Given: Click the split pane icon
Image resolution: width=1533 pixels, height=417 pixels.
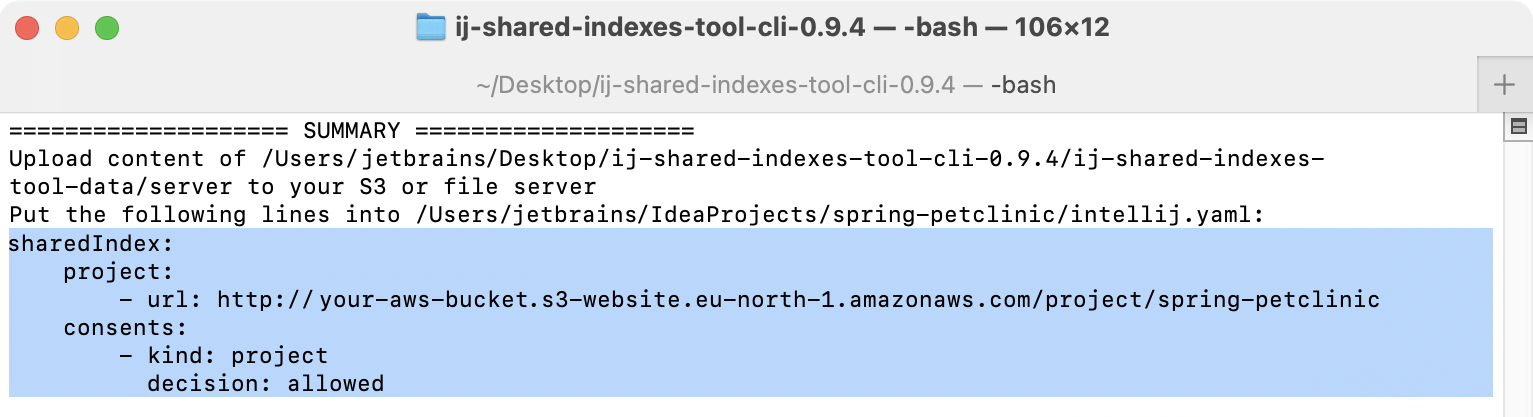Looking at the screenshot, I should point(1518,126).
